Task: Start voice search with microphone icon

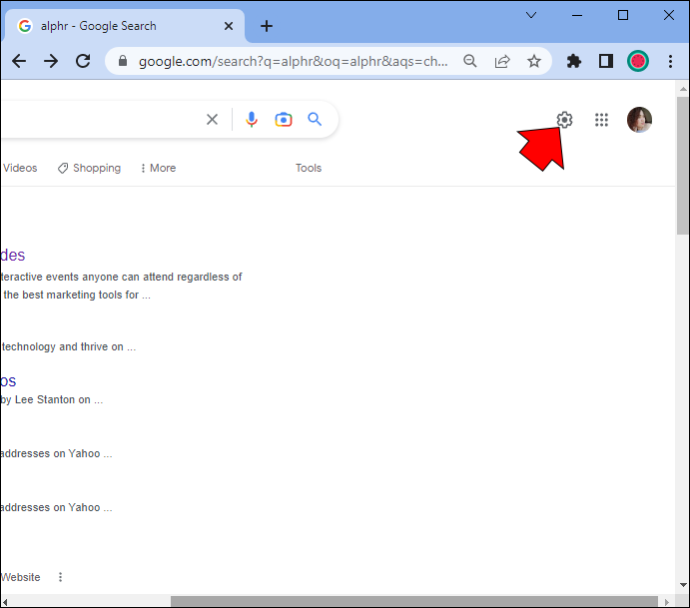Action: point(251,119)
